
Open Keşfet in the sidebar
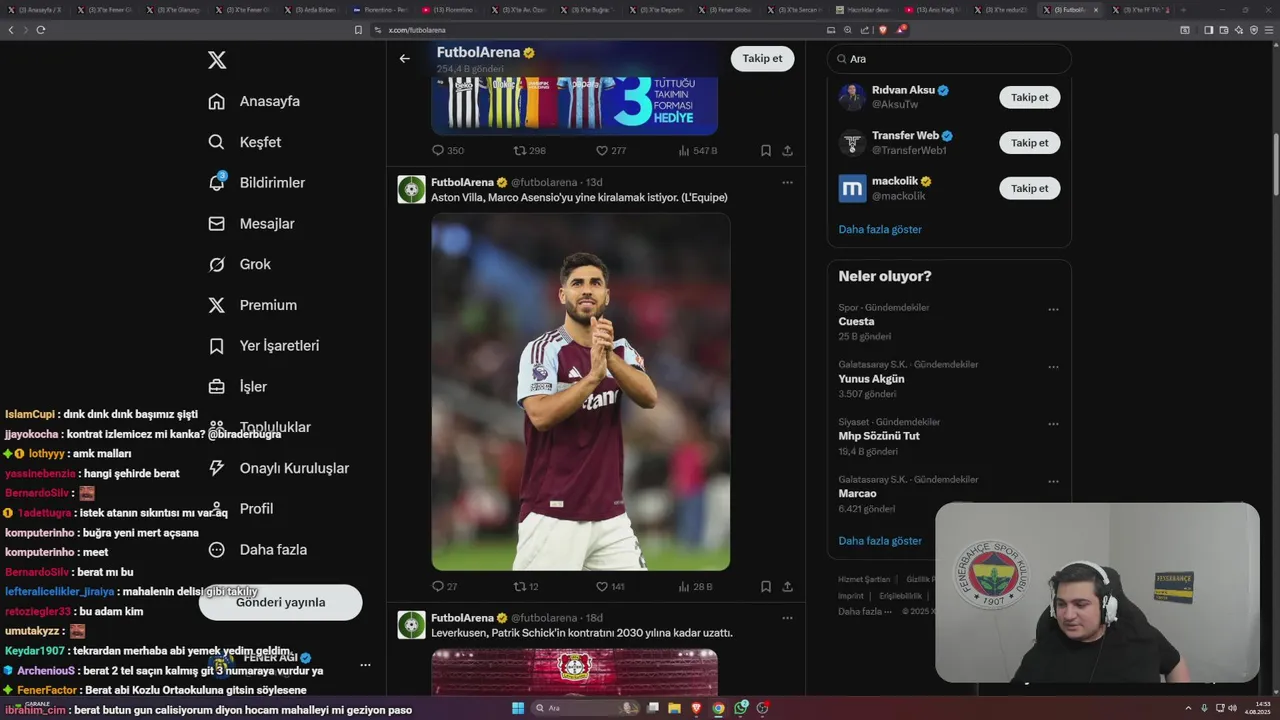[x=244, y=142]
